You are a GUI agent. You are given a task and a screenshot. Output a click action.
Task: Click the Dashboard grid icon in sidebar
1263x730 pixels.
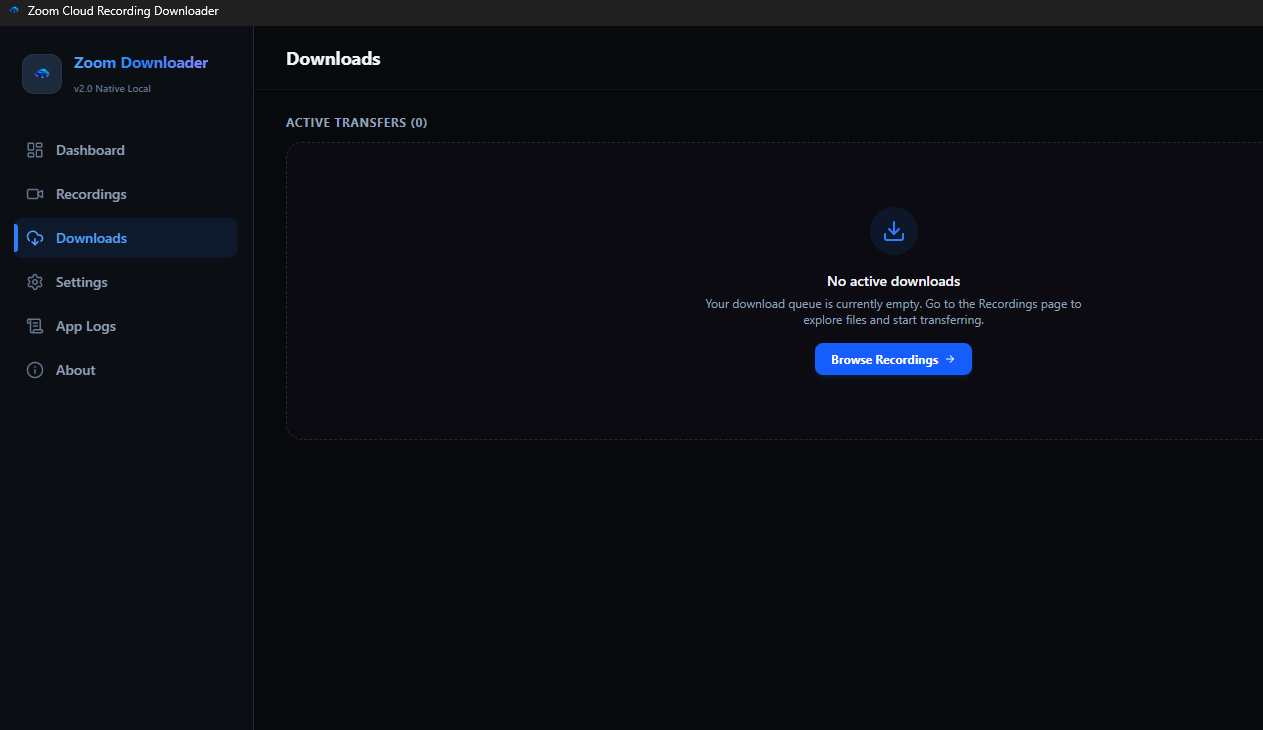35,150
